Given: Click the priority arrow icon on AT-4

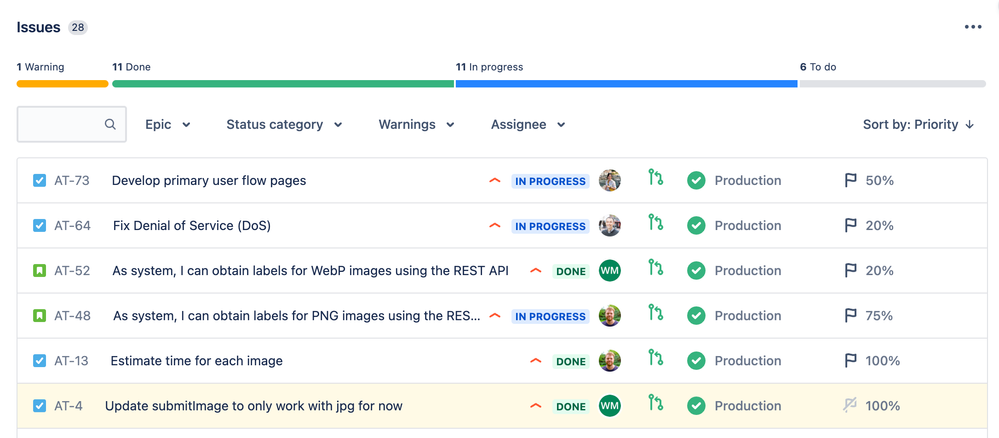Looking at the screenshot, I should (536, 406).
